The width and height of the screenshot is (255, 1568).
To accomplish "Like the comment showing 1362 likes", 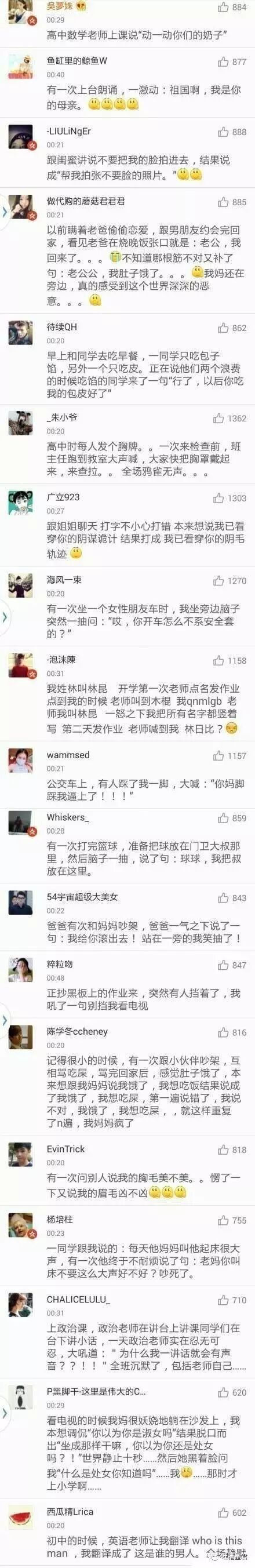I will pos(218,419).
